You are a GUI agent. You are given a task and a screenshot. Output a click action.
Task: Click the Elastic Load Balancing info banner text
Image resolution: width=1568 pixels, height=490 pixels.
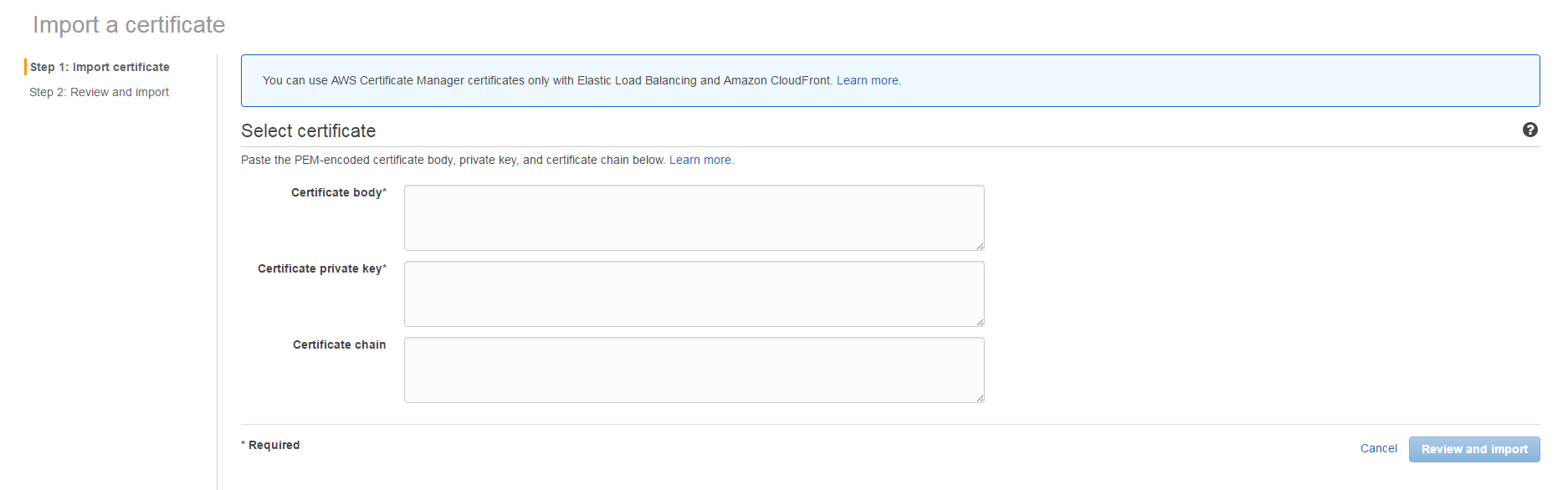(547, 80)
